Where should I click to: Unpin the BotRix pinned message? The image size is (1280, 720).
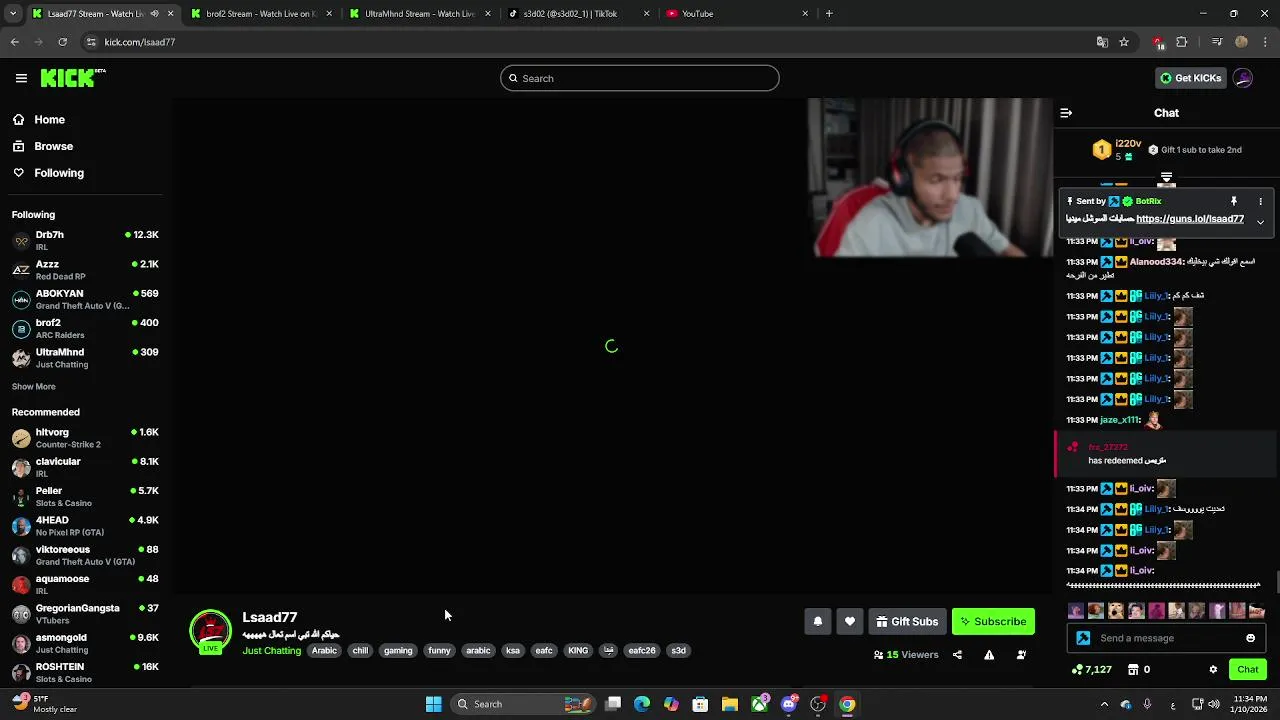1234,201
